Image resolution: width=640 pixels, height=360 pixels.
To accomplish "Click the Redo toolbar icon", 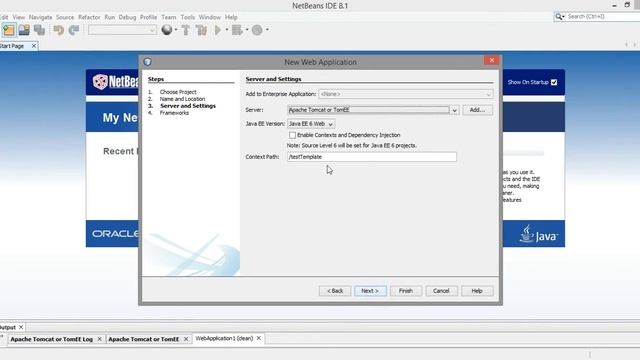I will [74, 30].
